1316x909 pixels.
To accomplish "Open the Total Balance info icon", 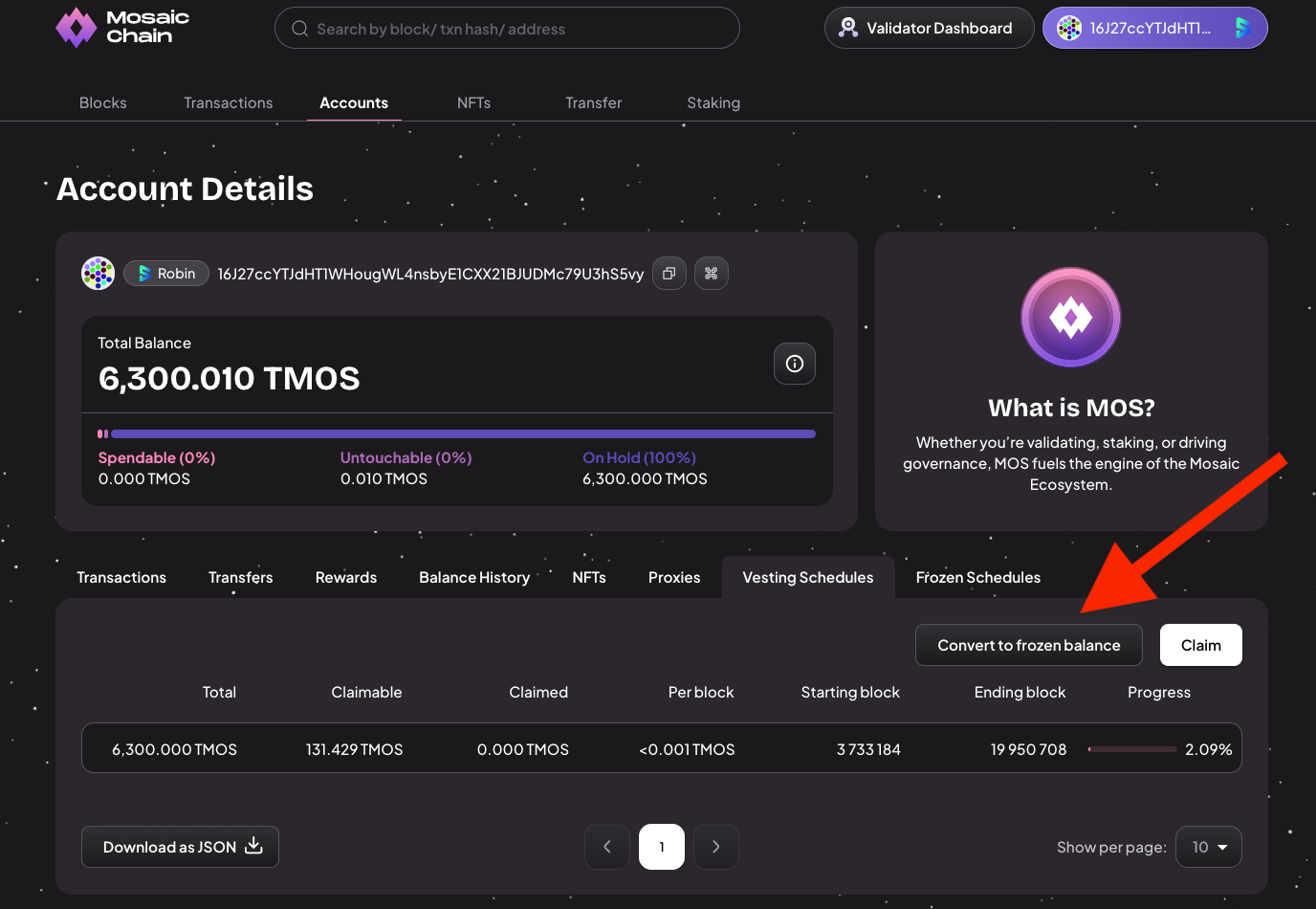I will coord(794,364).
